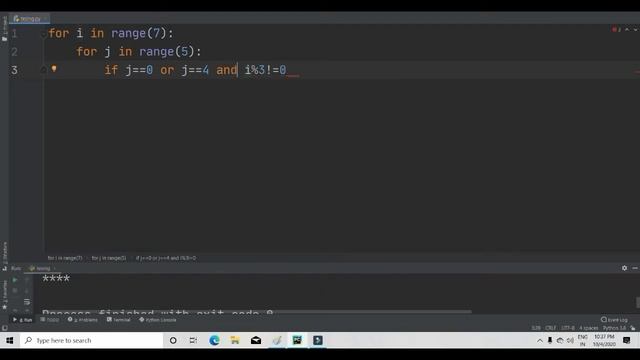Toggle soft-wrap icon in Run panel toolbar

tap(27, 302)
